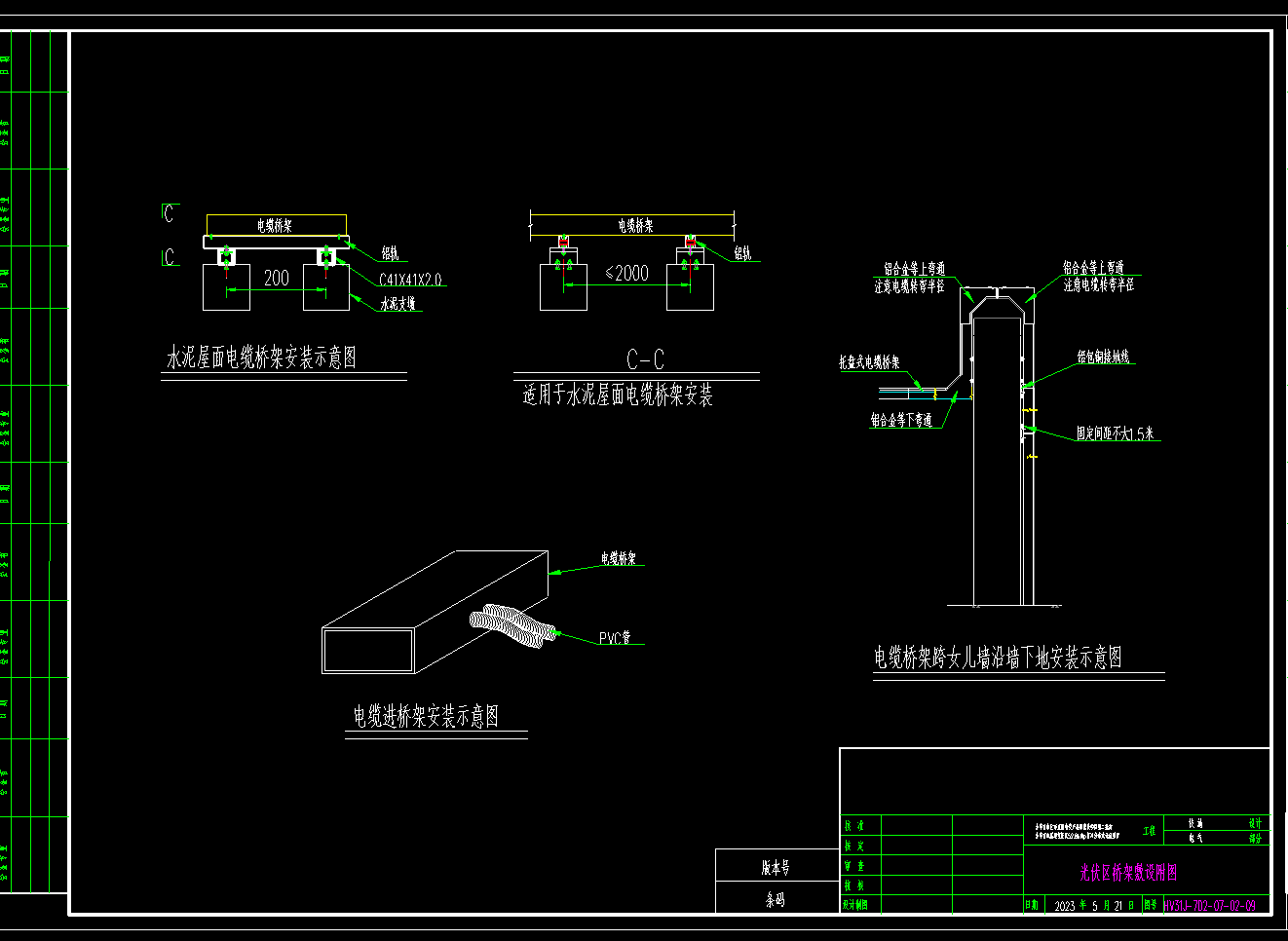Click the 水泥支墩 annotation label

click(398, 304)
